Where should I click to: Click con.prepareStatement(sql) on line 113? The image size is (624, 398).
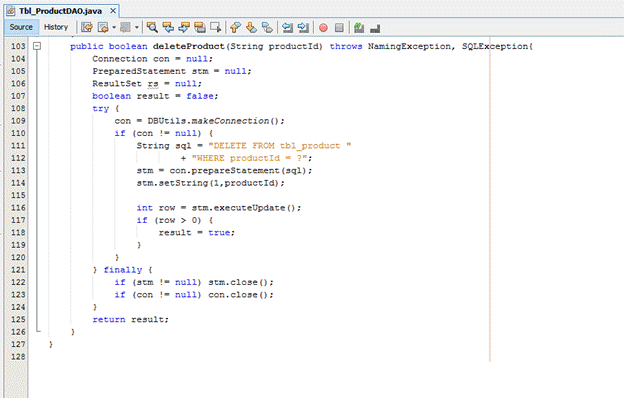[238, 171]
